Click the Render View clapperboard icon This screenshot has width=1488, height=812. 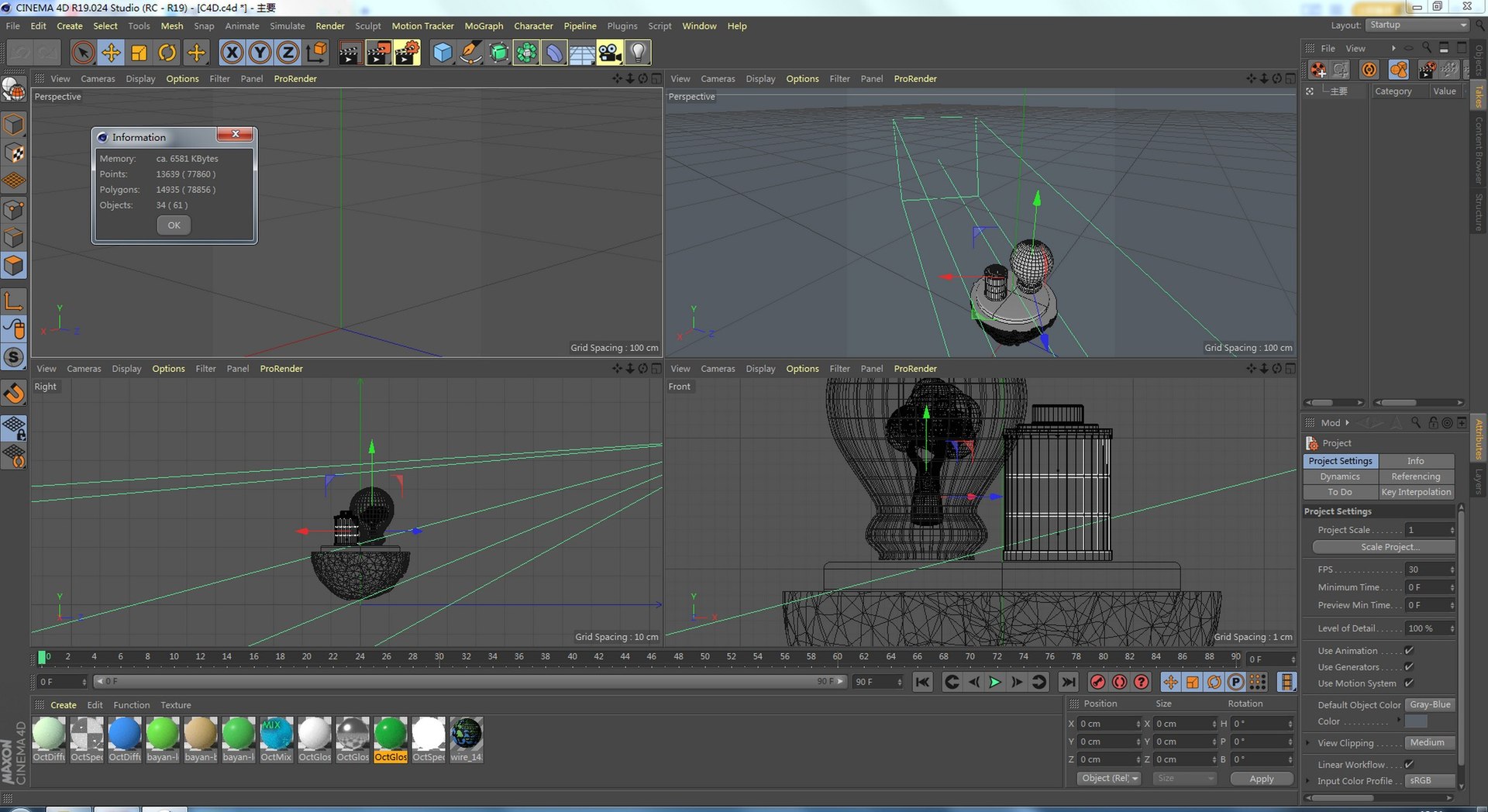(x=350, y=53)
